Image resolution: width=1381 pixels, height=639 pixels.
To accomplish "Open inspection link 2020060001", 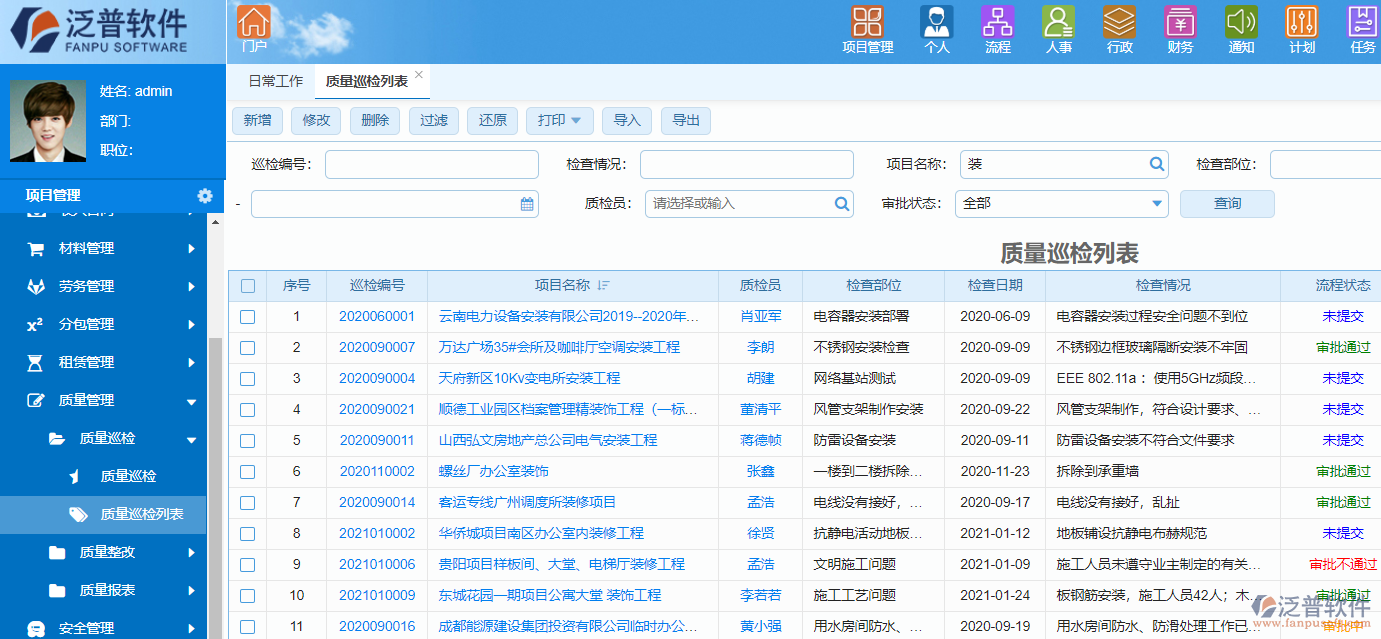I will click(x=377, y=317).
